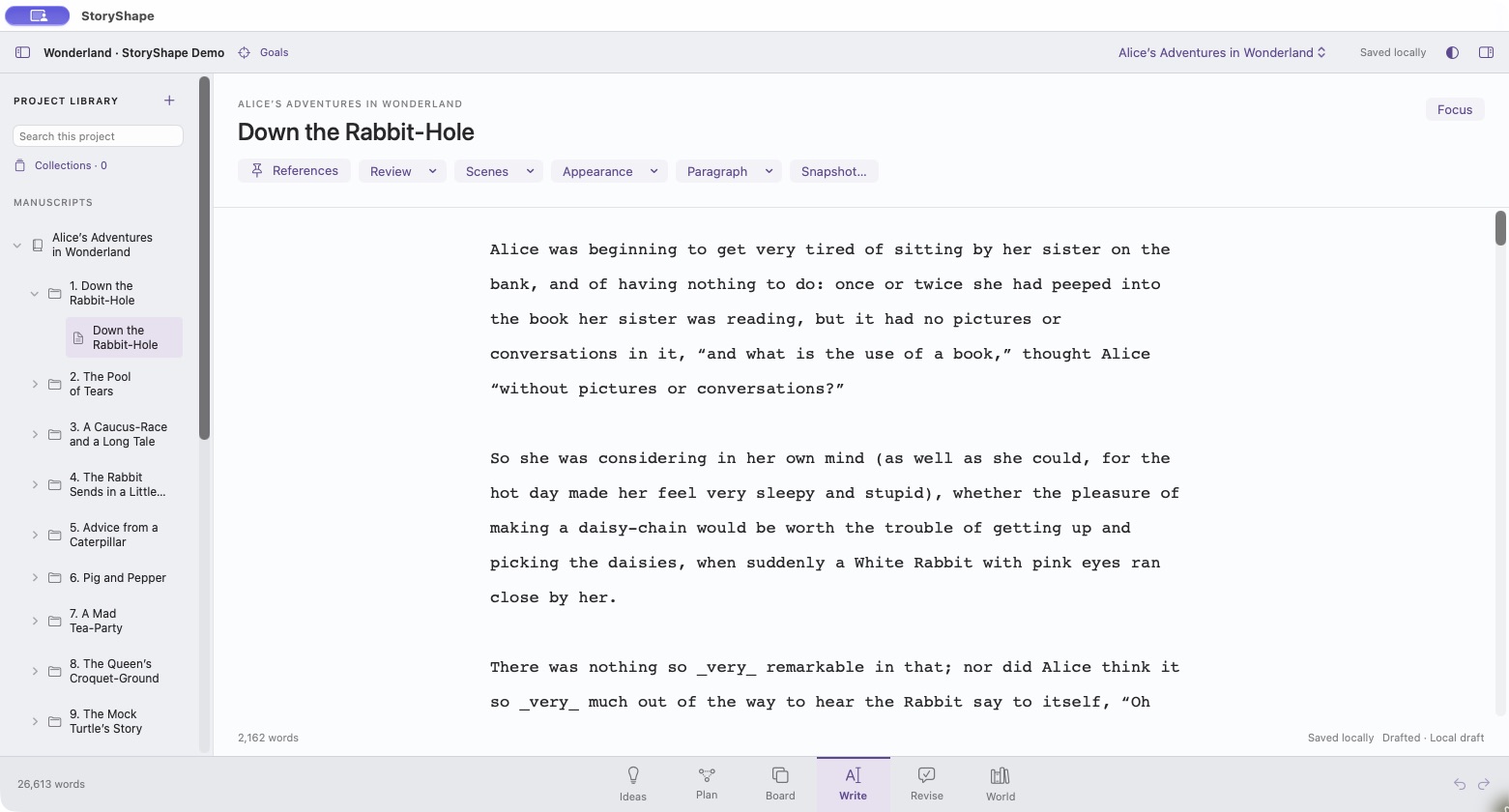Click folder icon for Advice from a Caterpillar
The width and height of the screenshot is (1509, 812).
tap(55, 535)
